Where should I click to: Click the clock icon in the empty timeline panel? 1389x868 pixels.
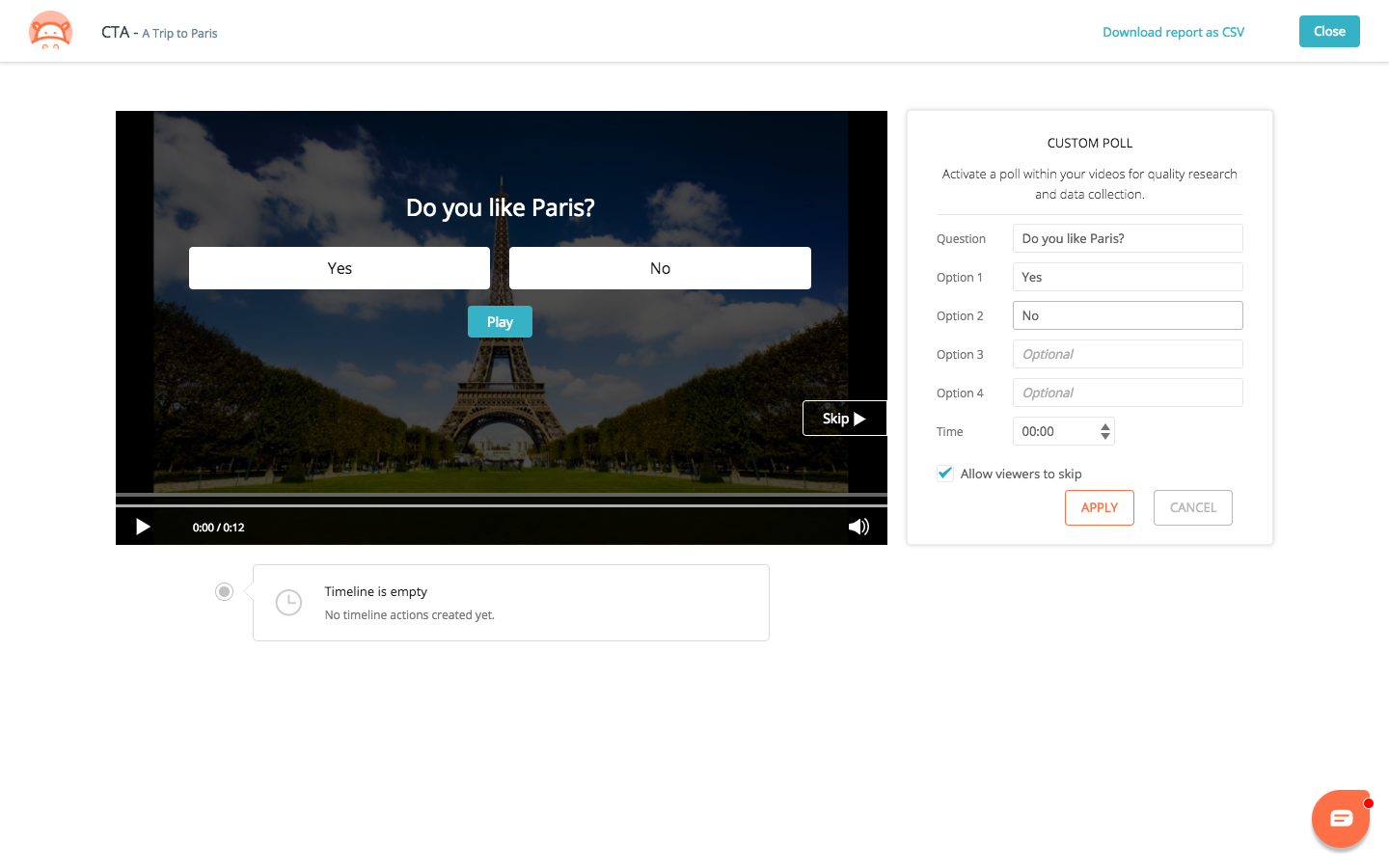[288, 602]
